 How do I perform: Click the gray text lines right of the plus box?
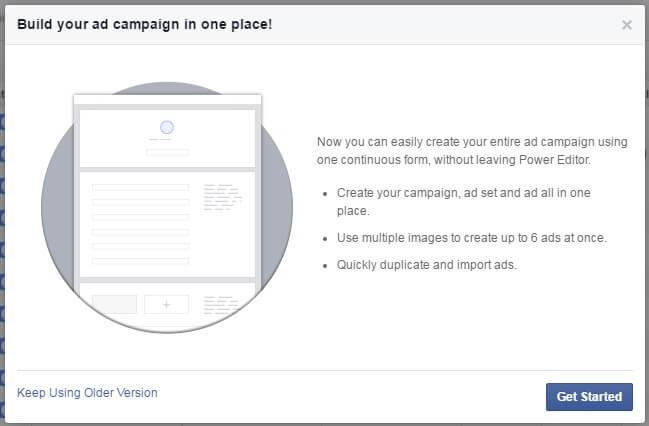tap(220, 303)
